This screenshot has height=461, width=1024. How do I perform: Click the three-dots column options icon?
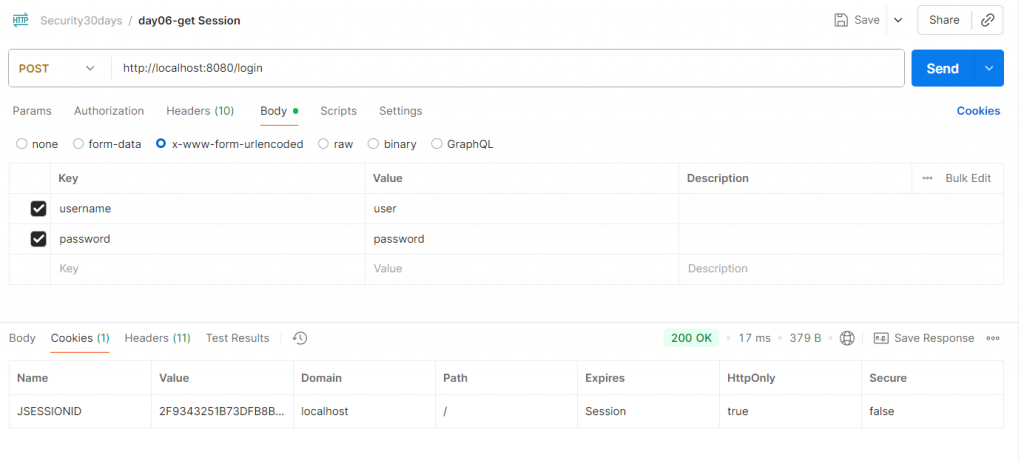pyautogui.click(x=927, y=178)
